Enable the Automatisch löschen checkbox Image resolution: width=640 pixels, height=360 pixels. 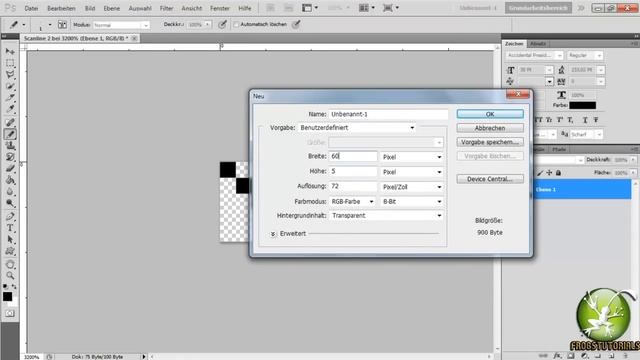[x=236, y=24]
